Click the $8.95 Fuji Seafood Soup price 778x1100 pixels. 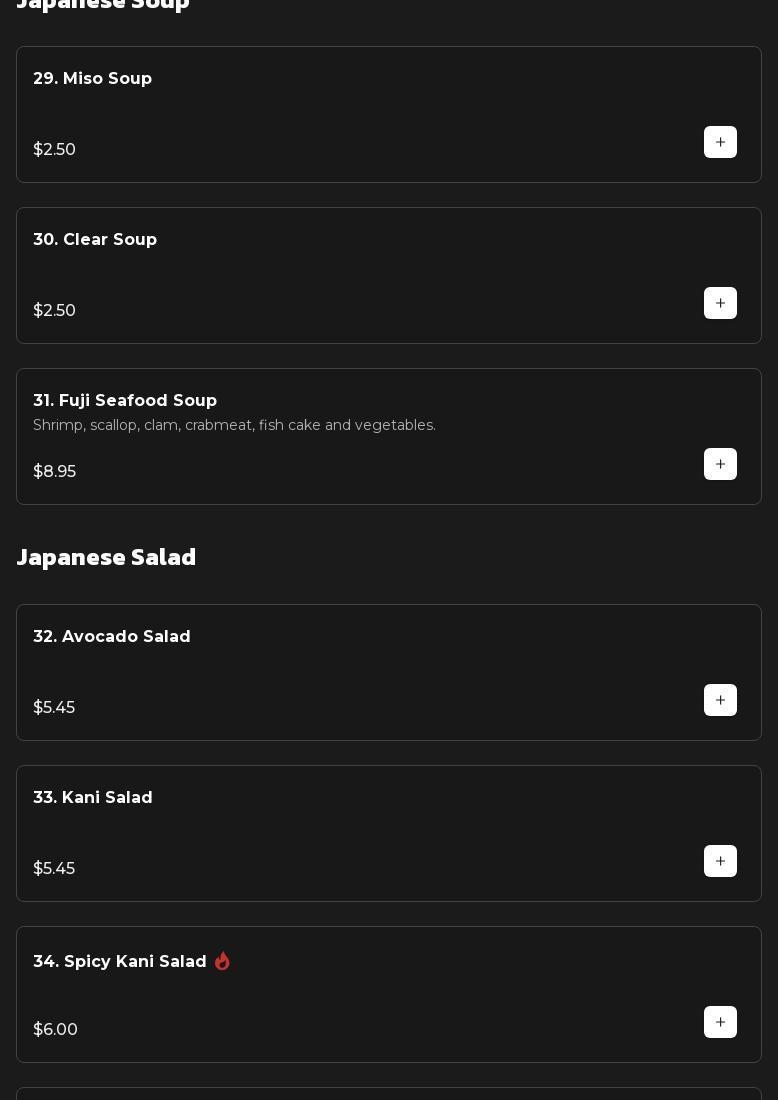(54, 471)
